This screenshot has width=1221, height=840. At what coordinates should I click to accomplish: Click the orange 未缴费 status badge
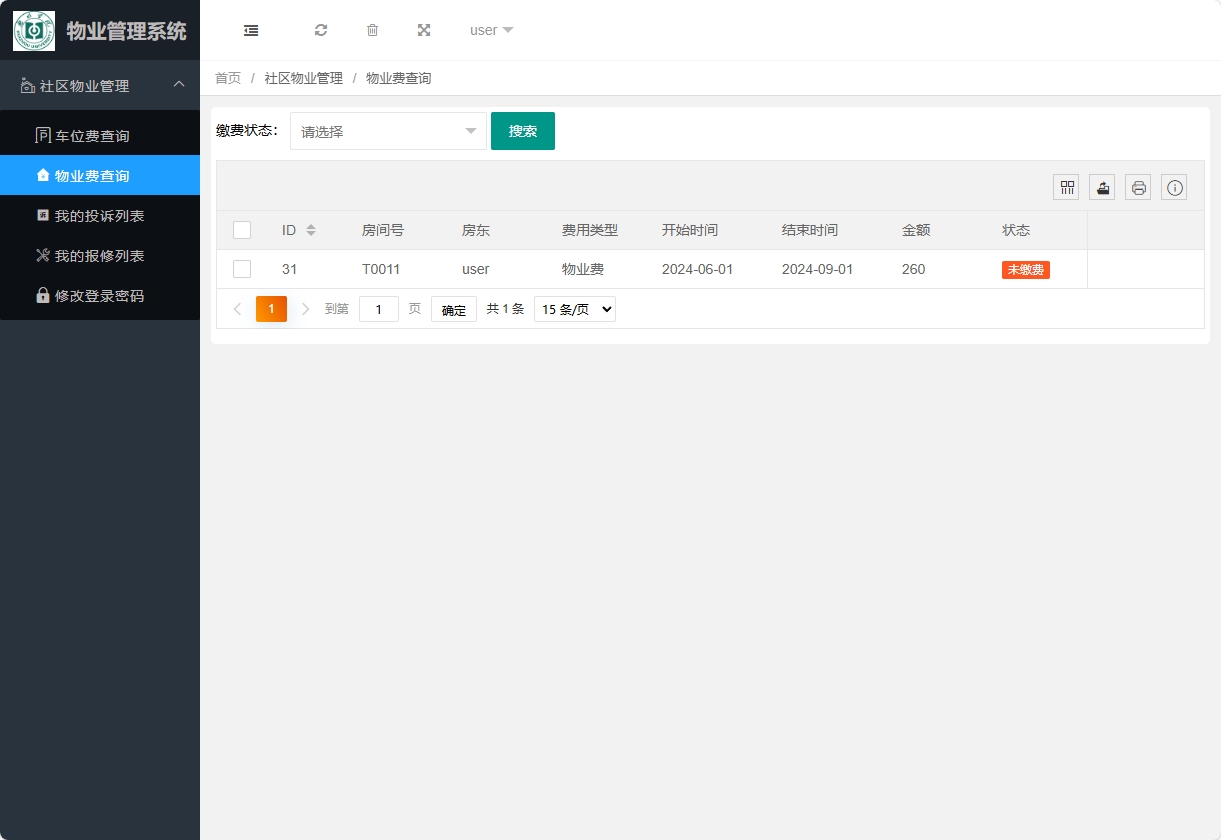[x=1025, y=269]
